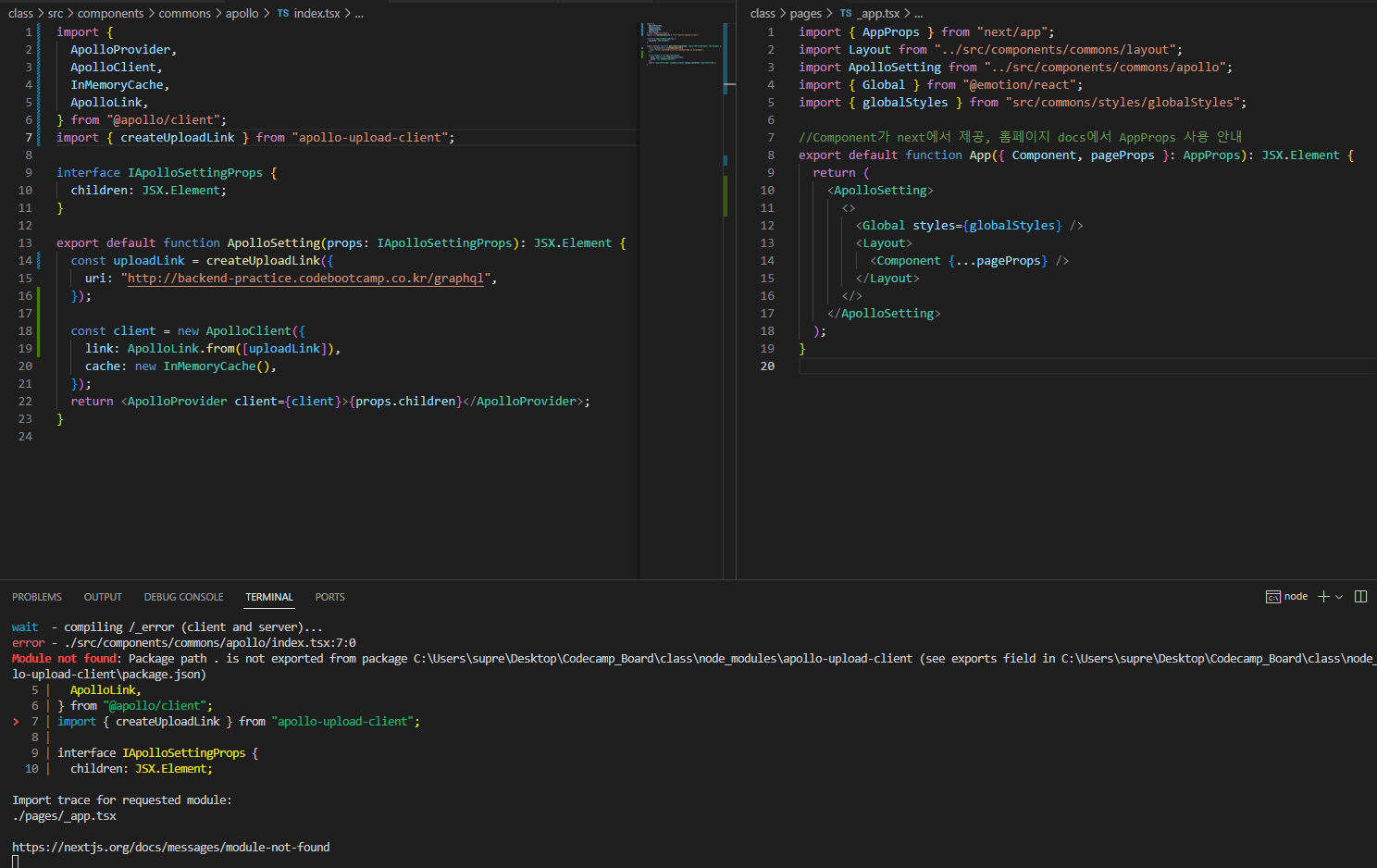Image resolution: width=1377 pixels, height=868 pixels.
Task: Click 'Layout' import on _app.tsx line 2
Action: coord(870,50)
